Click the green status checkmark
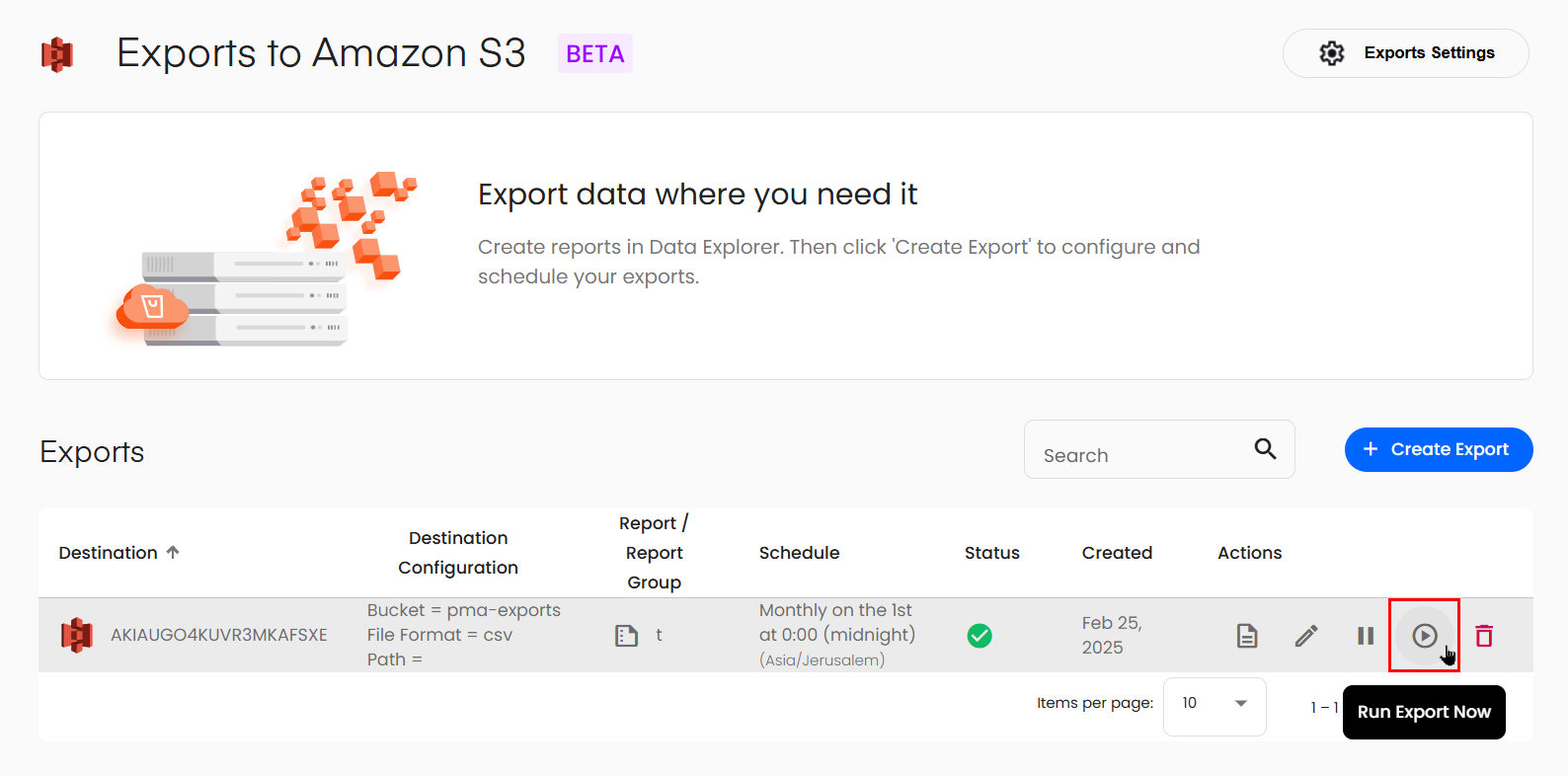 pos(980,636)
